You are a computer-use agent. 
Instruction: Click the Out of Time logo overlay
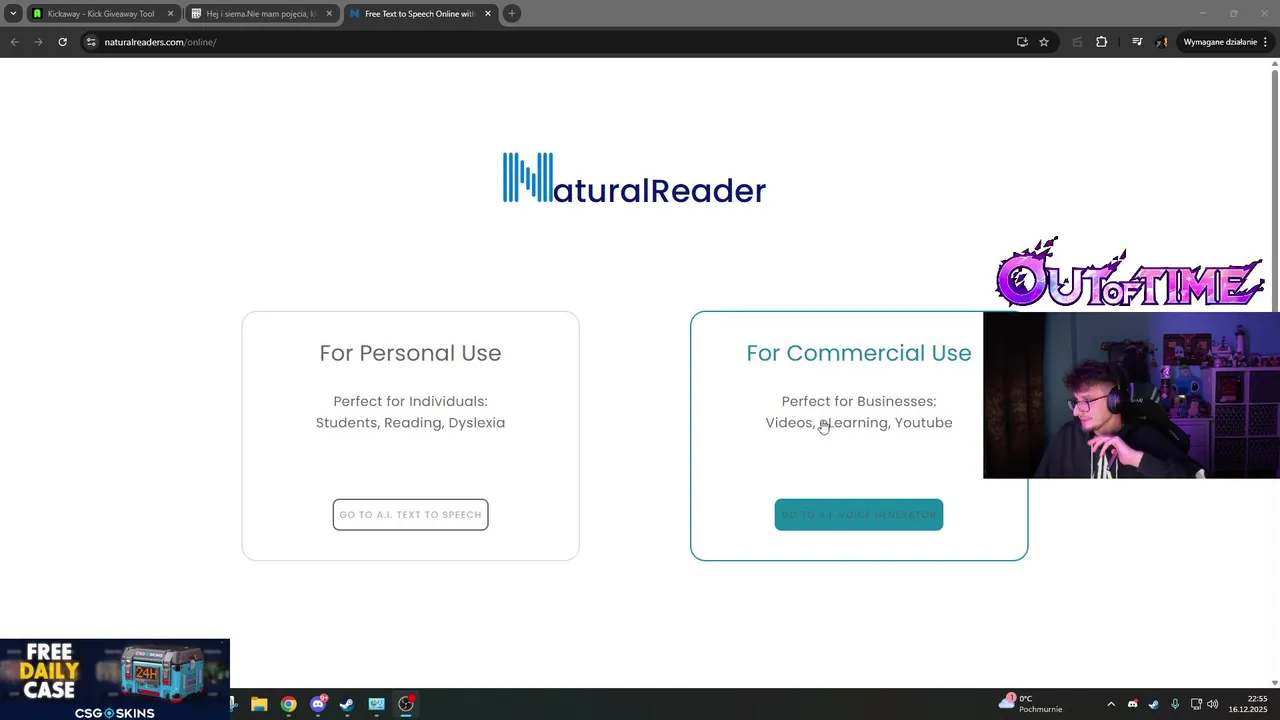click(1130, 274)
